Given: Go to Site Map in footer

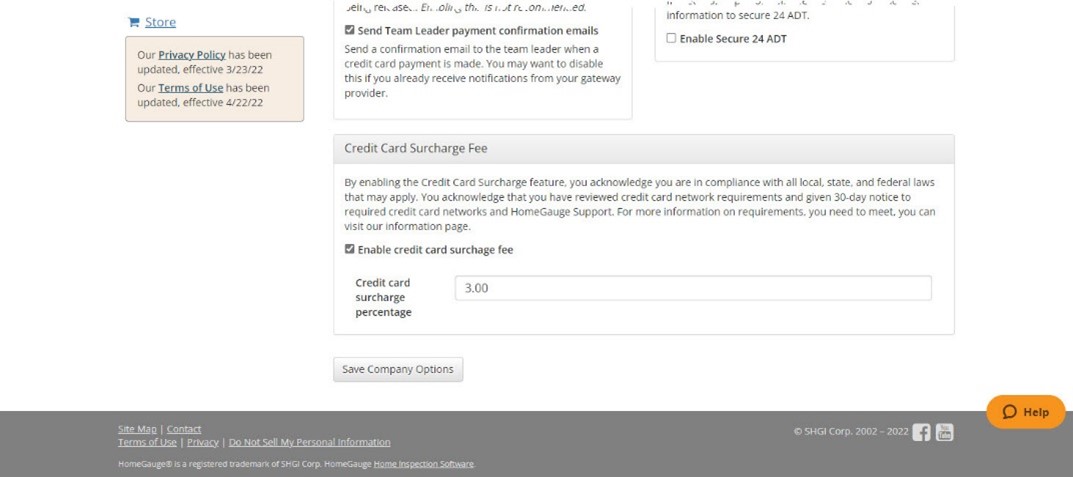Looking at the screenshot, I should pyautogui.click(x=137, y=429).
